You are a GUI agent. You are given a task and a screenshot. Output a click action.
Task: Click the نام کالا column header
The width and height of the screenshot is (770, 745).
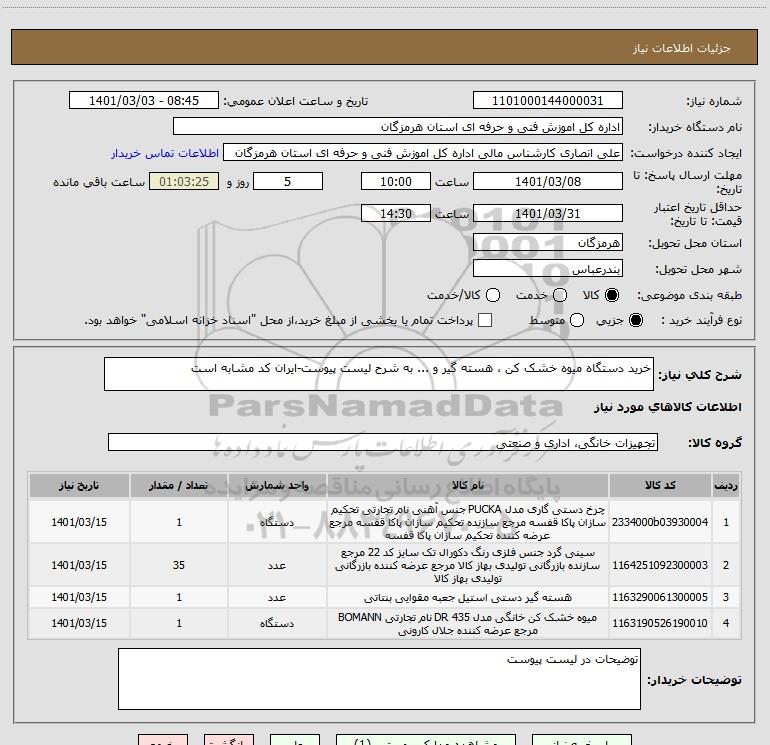pos(468,486)
